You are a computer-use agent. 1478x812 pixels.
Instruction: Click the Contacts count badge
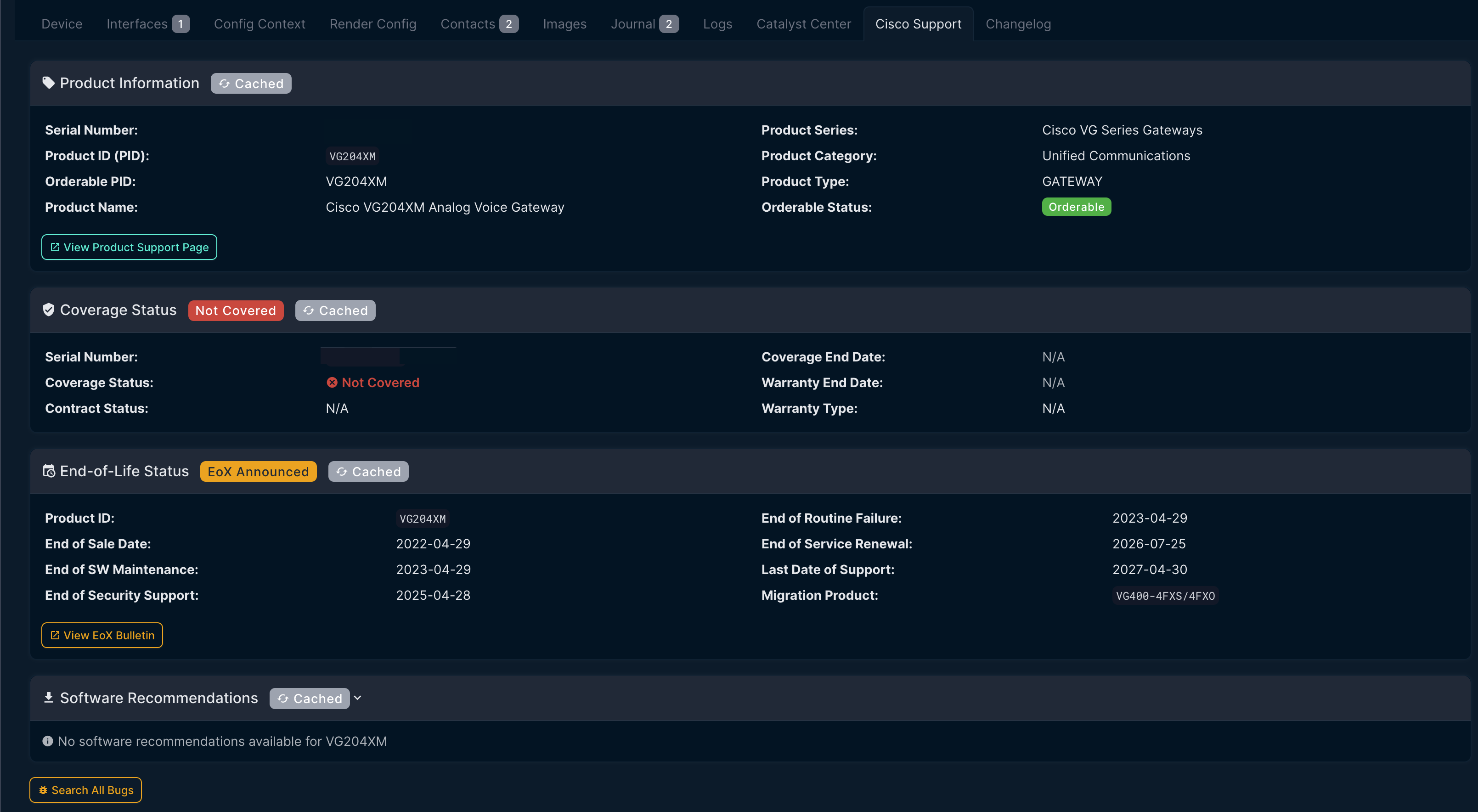coord(509,24)
